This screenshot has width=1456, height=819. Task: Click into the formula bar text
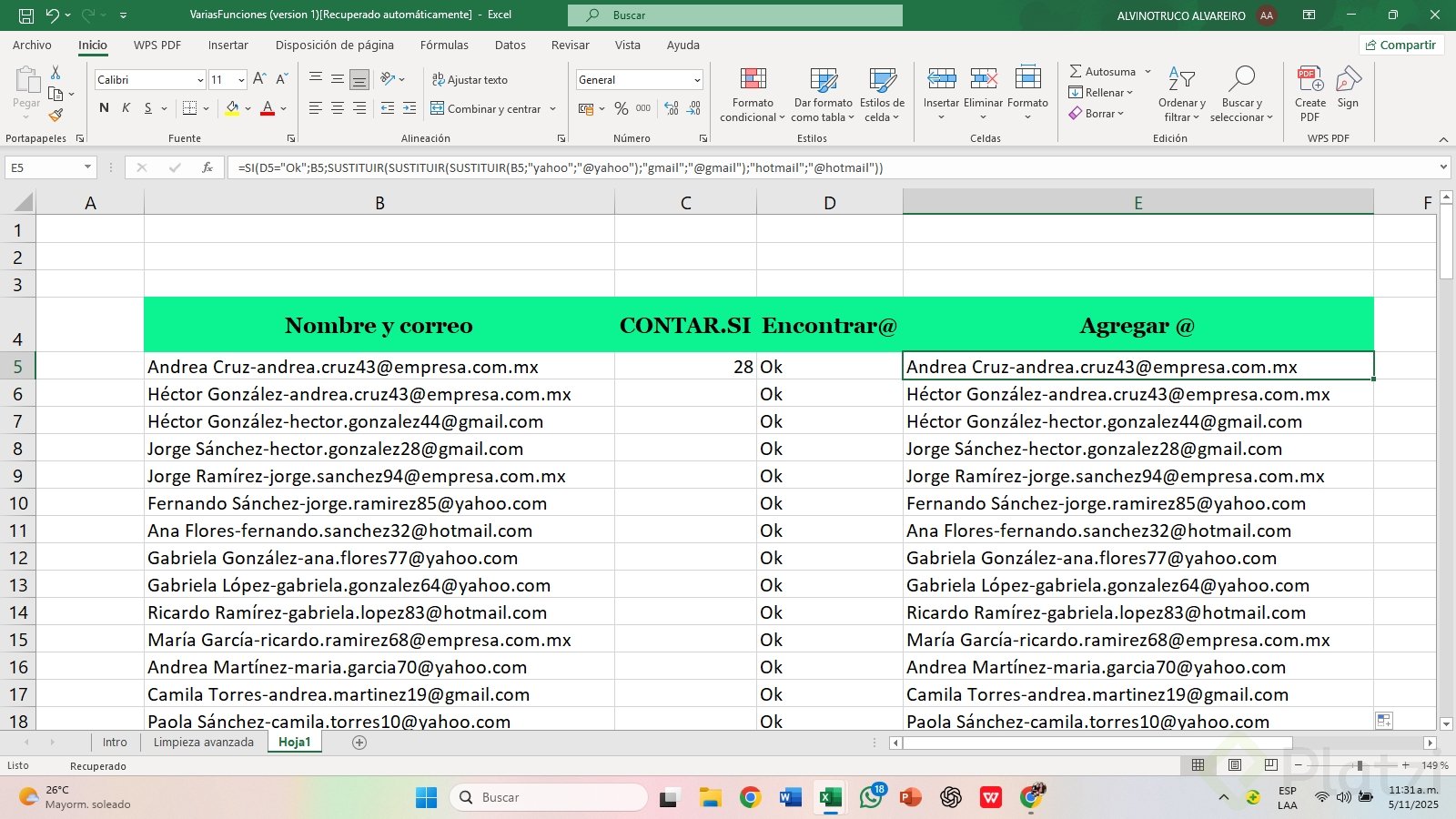pos(830,167)
